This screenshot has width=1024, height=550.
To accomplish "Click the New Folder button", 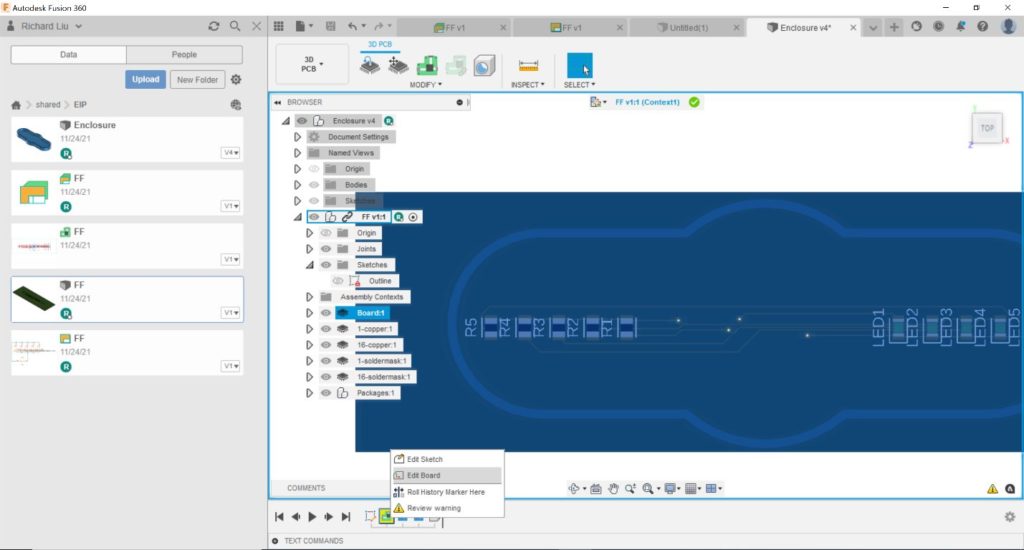I will coord(197,80).
